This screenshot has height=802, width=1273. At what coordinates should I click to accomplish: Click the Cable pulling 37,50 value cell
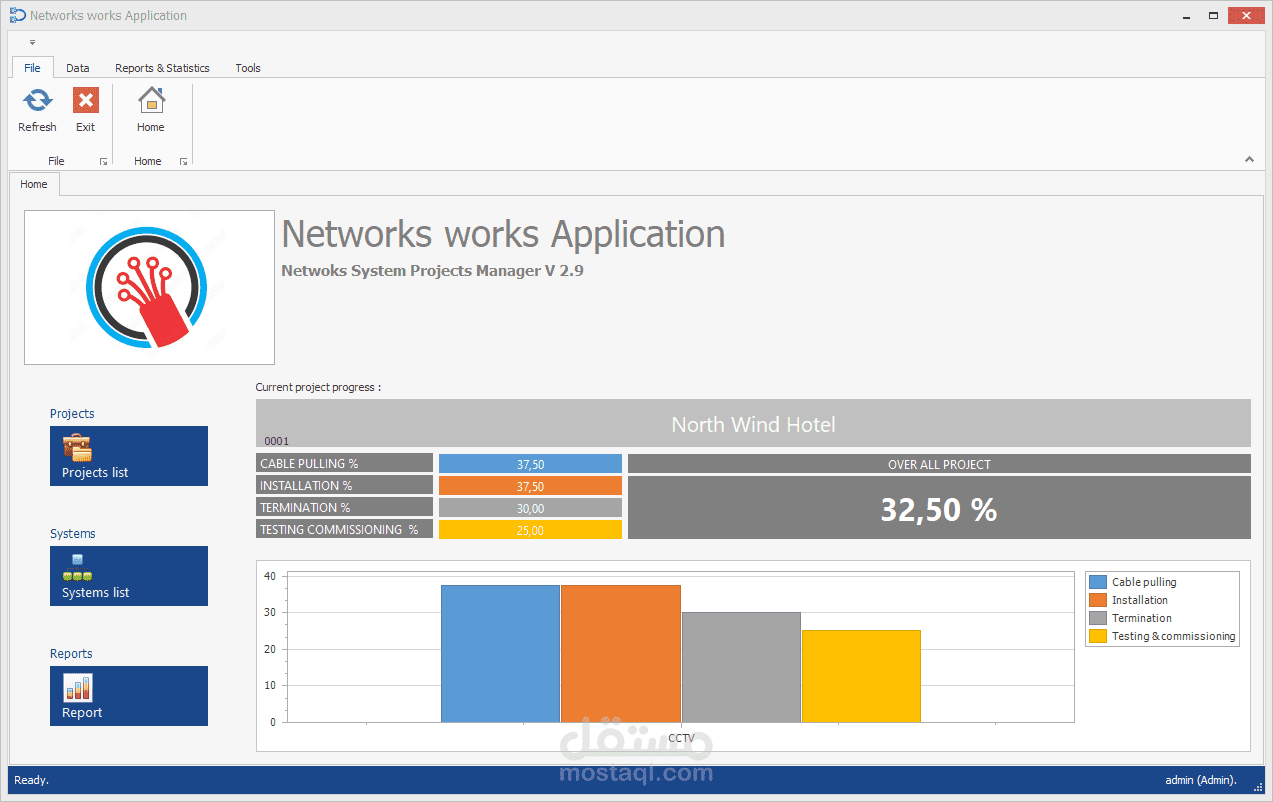(x=530, y=464)
